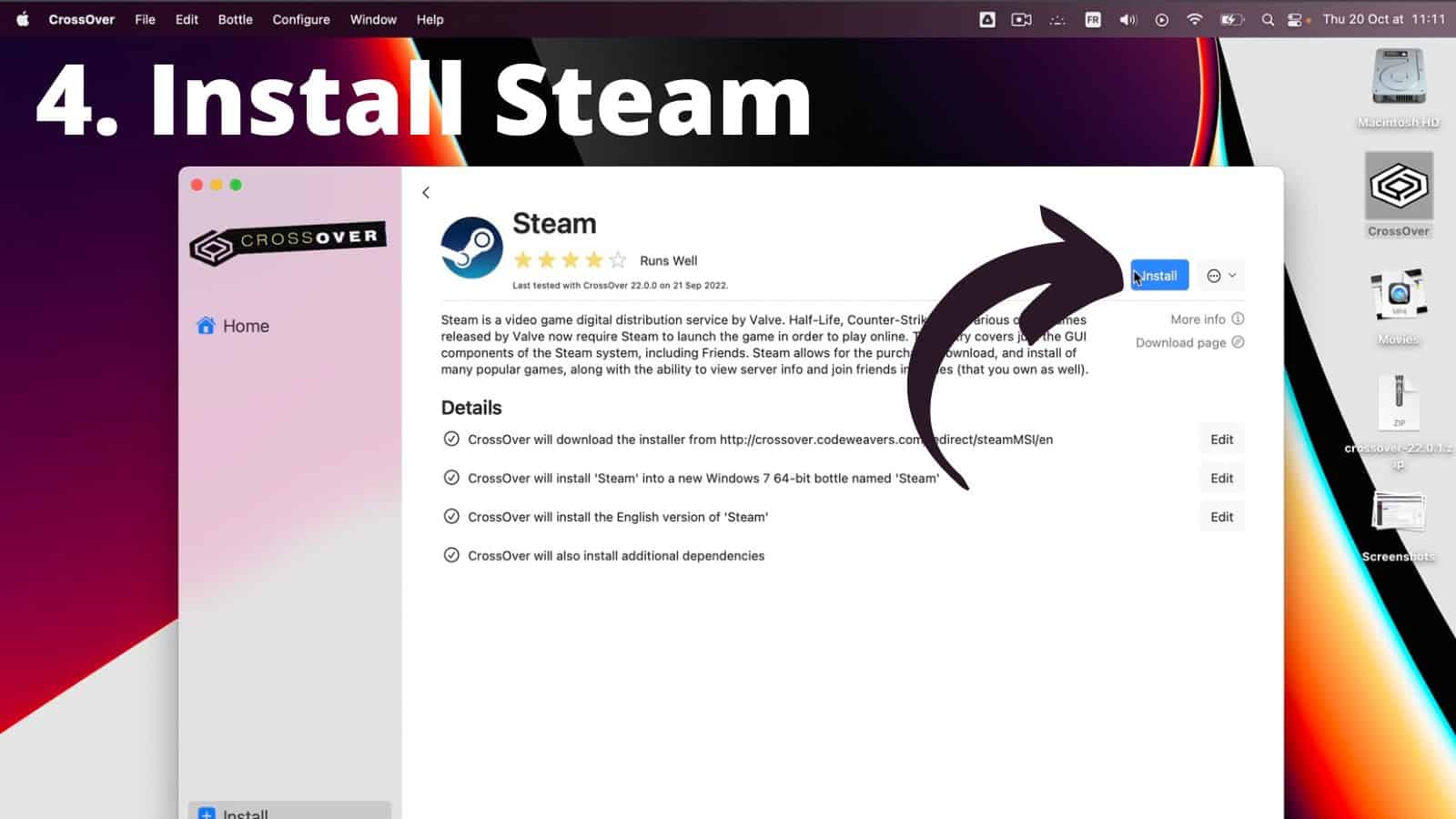Open the battery status menu
Screen dimensions: 1456x819
pyautogui.click(x=1231, y=19)
